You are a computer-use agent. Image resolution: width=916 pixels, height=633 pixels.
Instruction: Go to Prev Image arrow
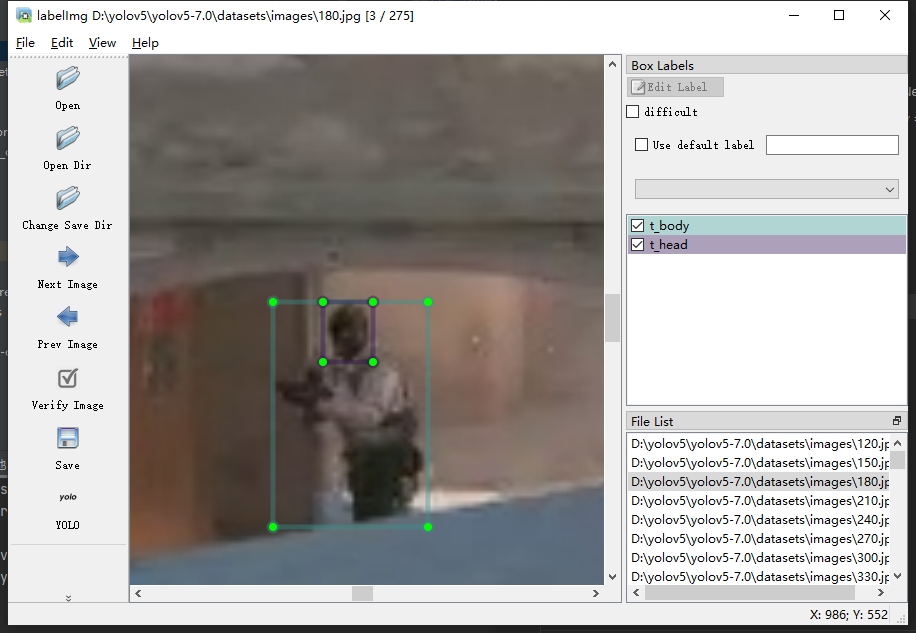(x=68, y=317)
